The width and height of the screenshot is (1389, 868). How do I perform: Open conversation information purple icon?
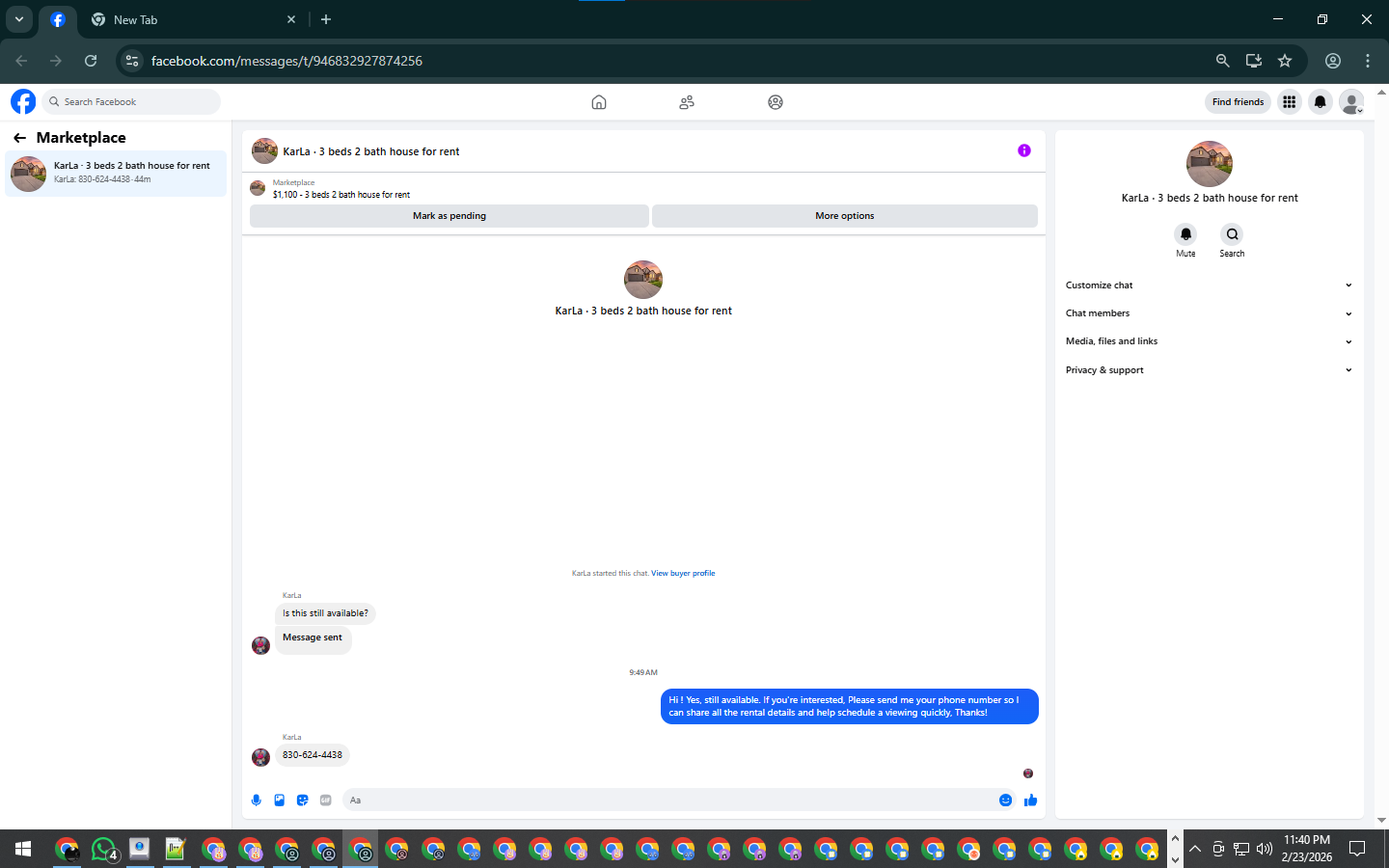coord(1024,150)
